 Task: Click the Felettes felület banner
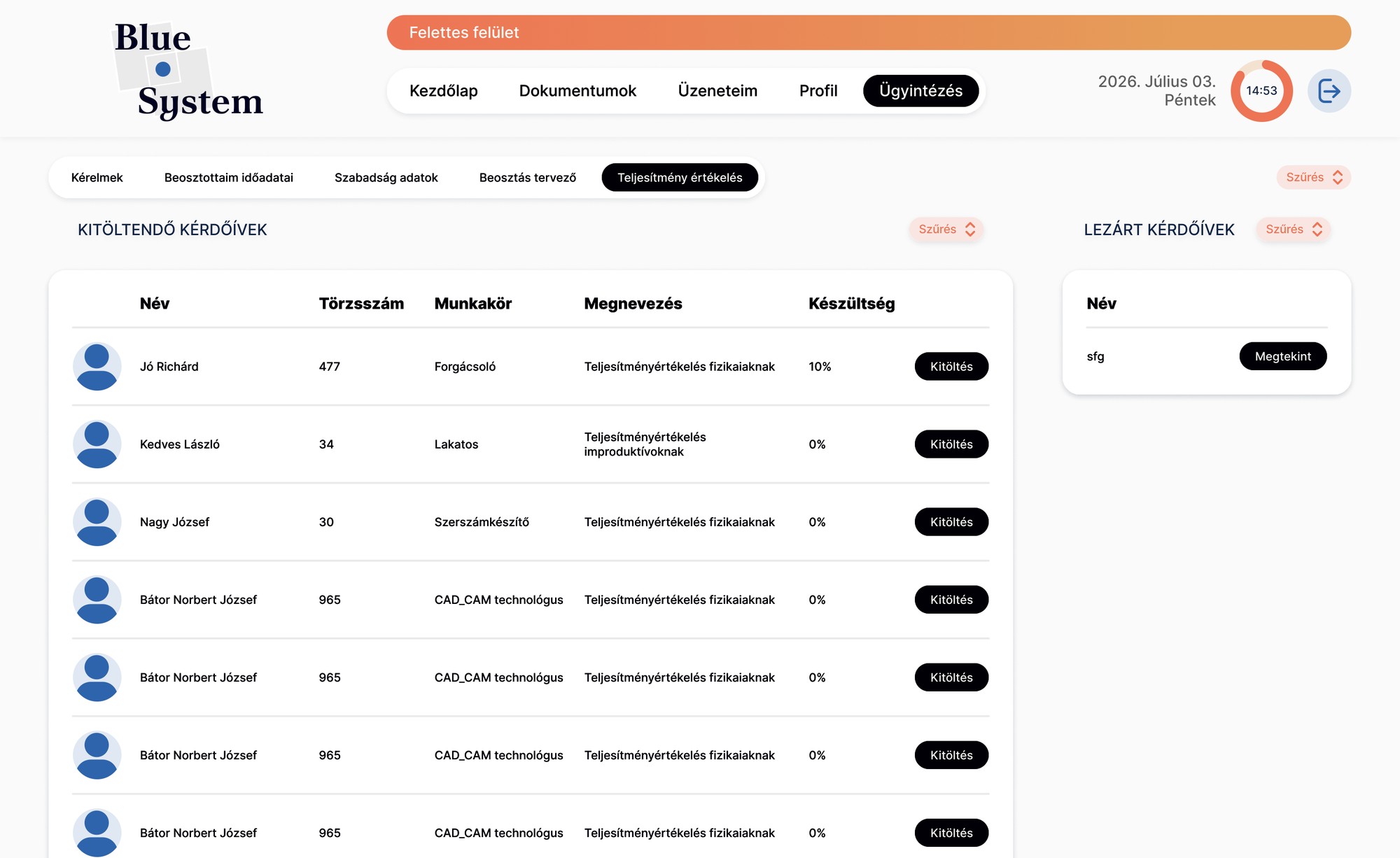pyautogui.click(x=869, y=33)
